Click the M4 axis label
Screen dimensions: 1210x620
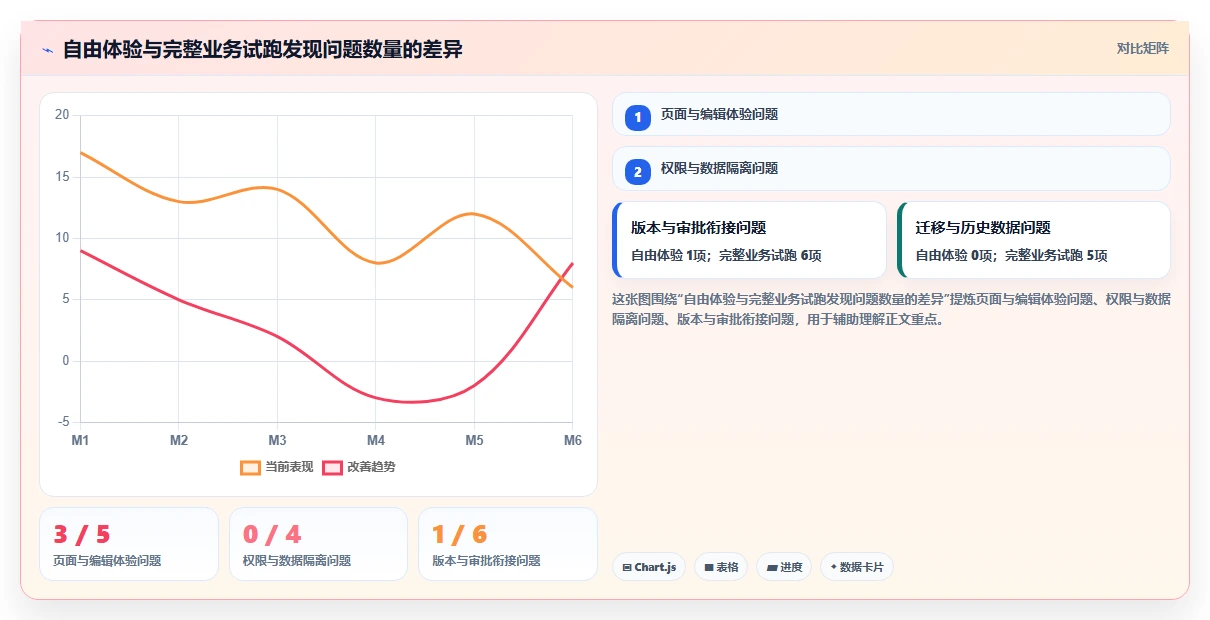pyautogui.click(x=376, y=440)
